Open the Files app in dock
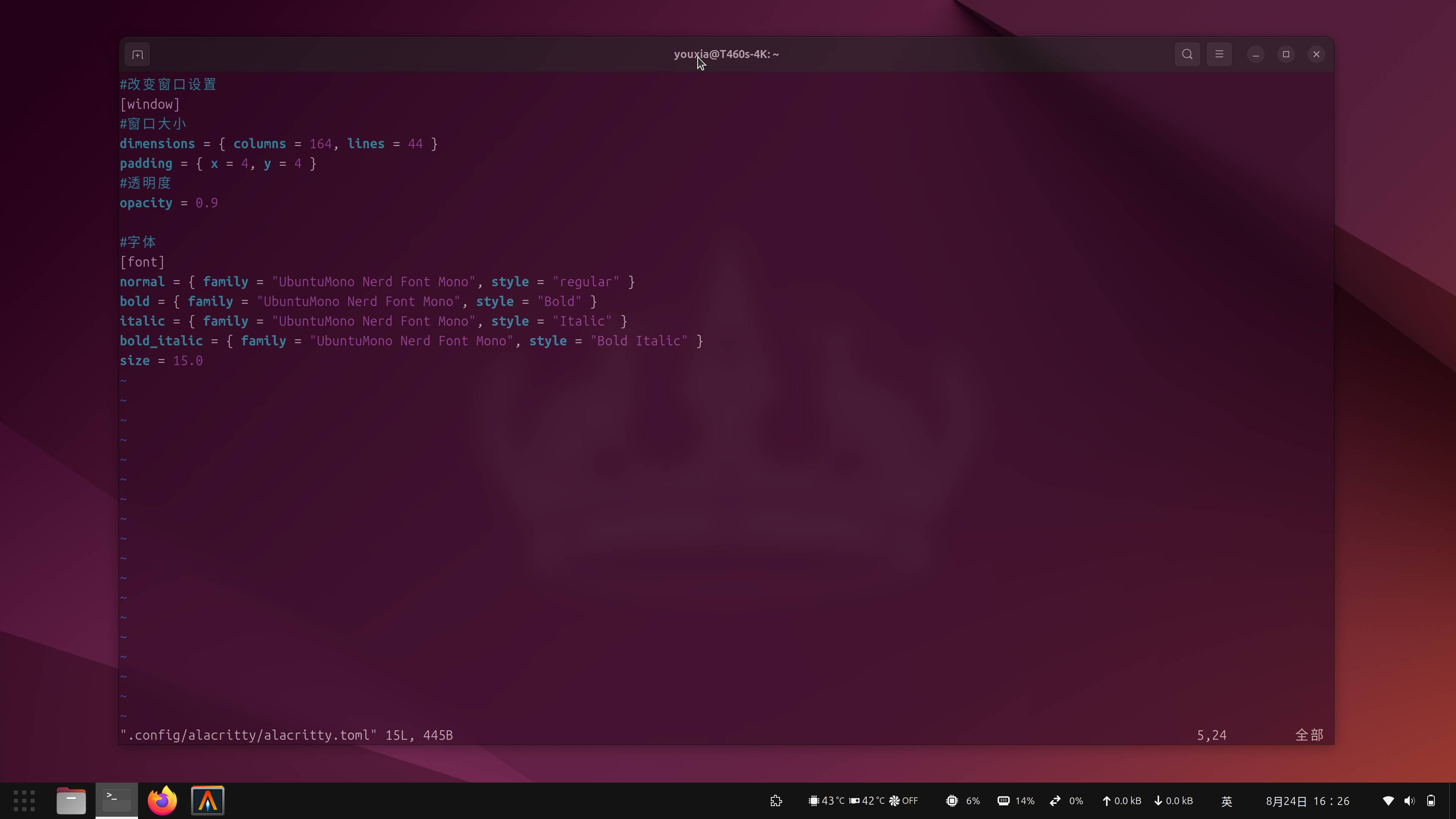 [x=71, y=800]
